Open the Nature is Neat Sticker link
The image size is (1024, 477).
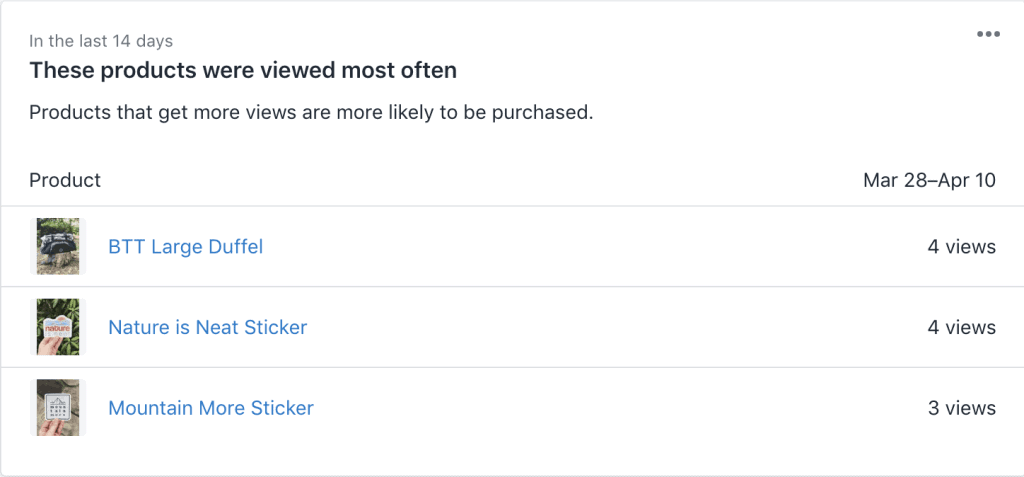click(208, 327)
